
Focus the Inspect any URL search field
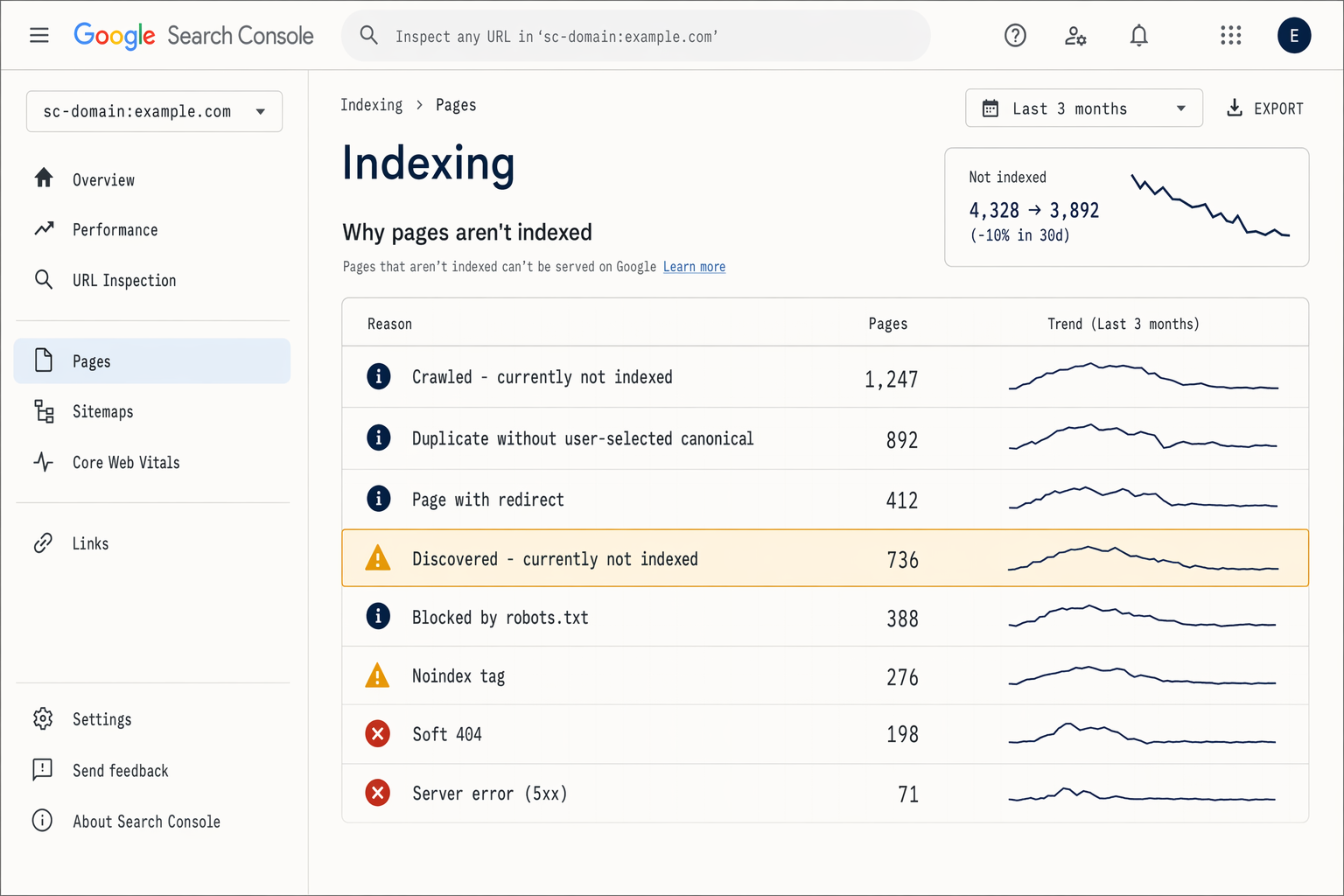pyautogui.click(x=636, y=36)
